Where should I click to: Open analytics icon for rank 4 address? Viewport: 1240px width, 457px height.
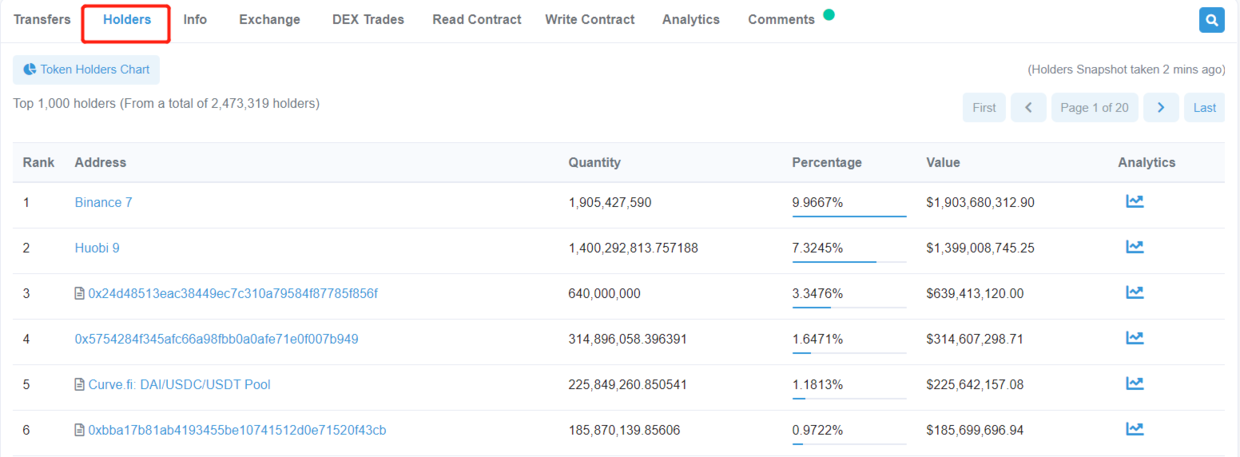(1134, 339)
